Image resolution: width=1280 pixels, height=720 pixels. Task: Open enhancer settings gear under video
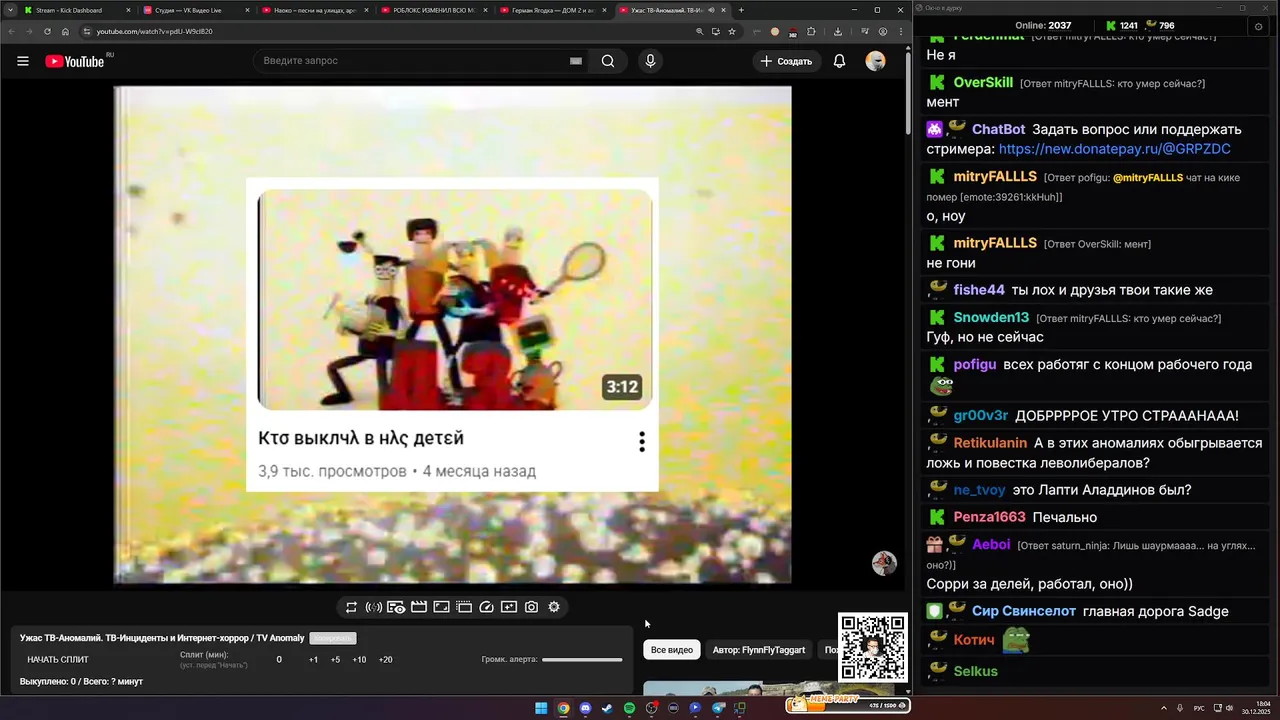554,607
